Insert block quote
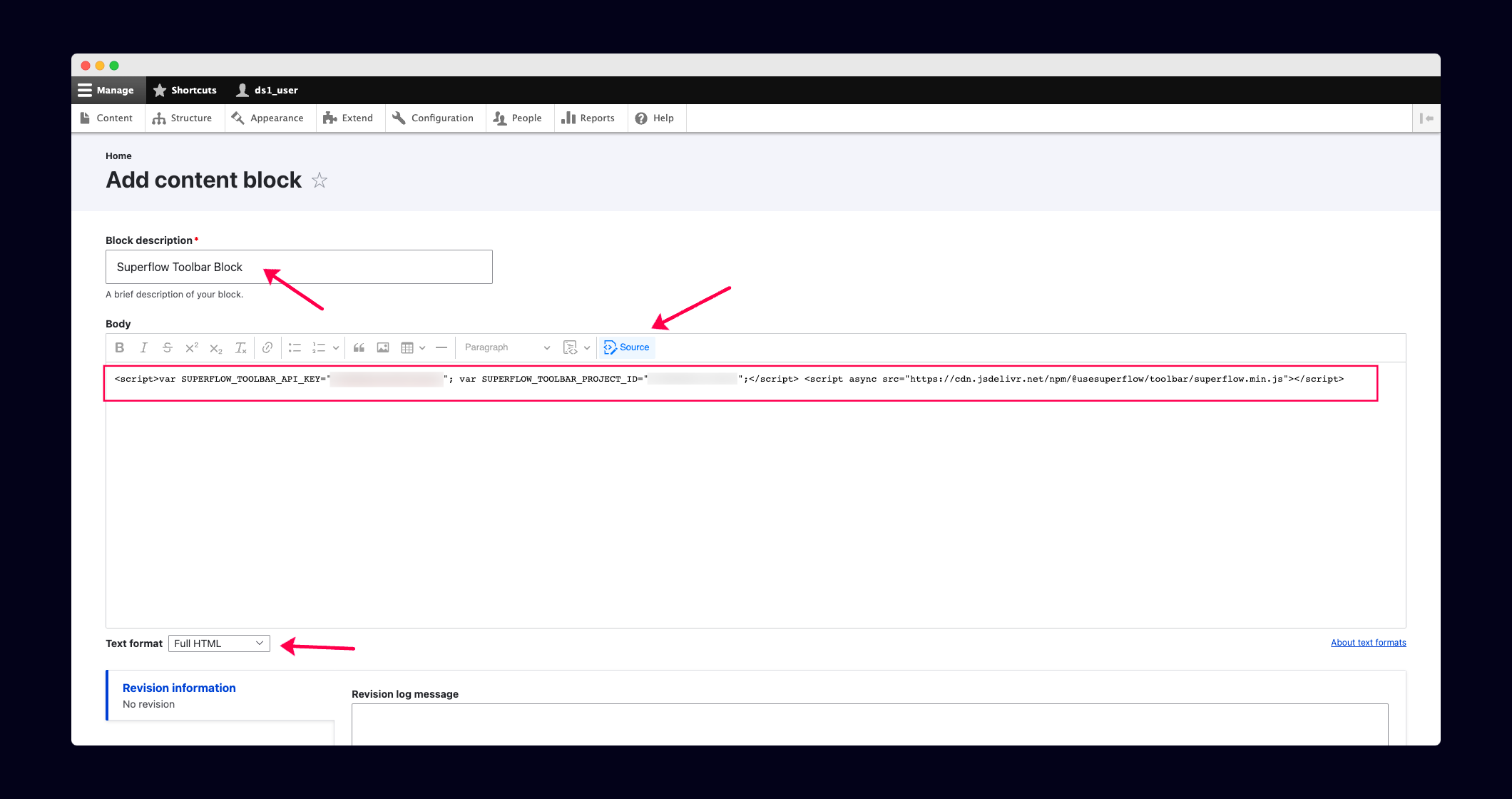 tap(359, 347)
